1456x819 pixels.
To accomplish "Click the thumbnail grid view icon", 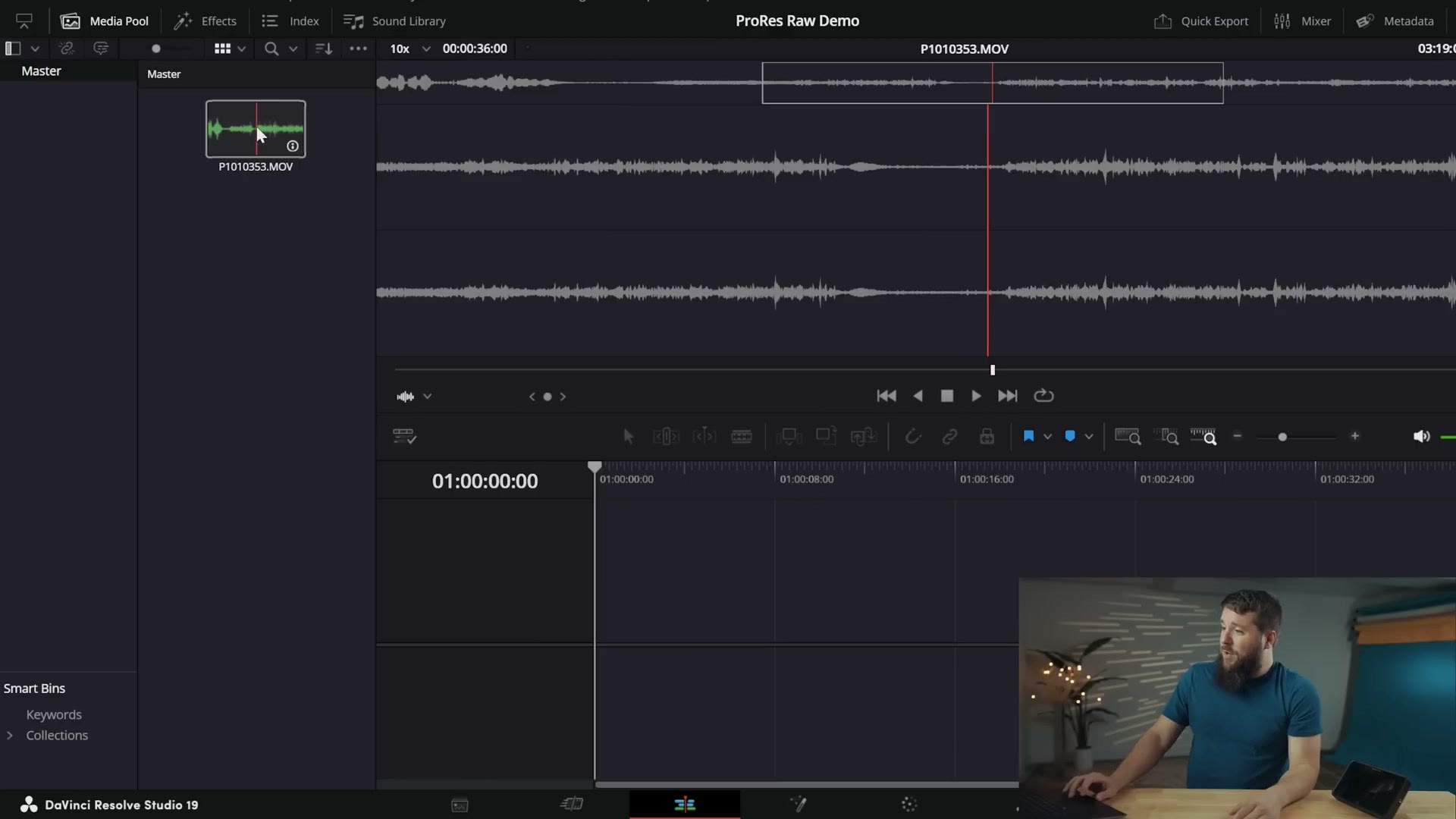I will [222, 49].
